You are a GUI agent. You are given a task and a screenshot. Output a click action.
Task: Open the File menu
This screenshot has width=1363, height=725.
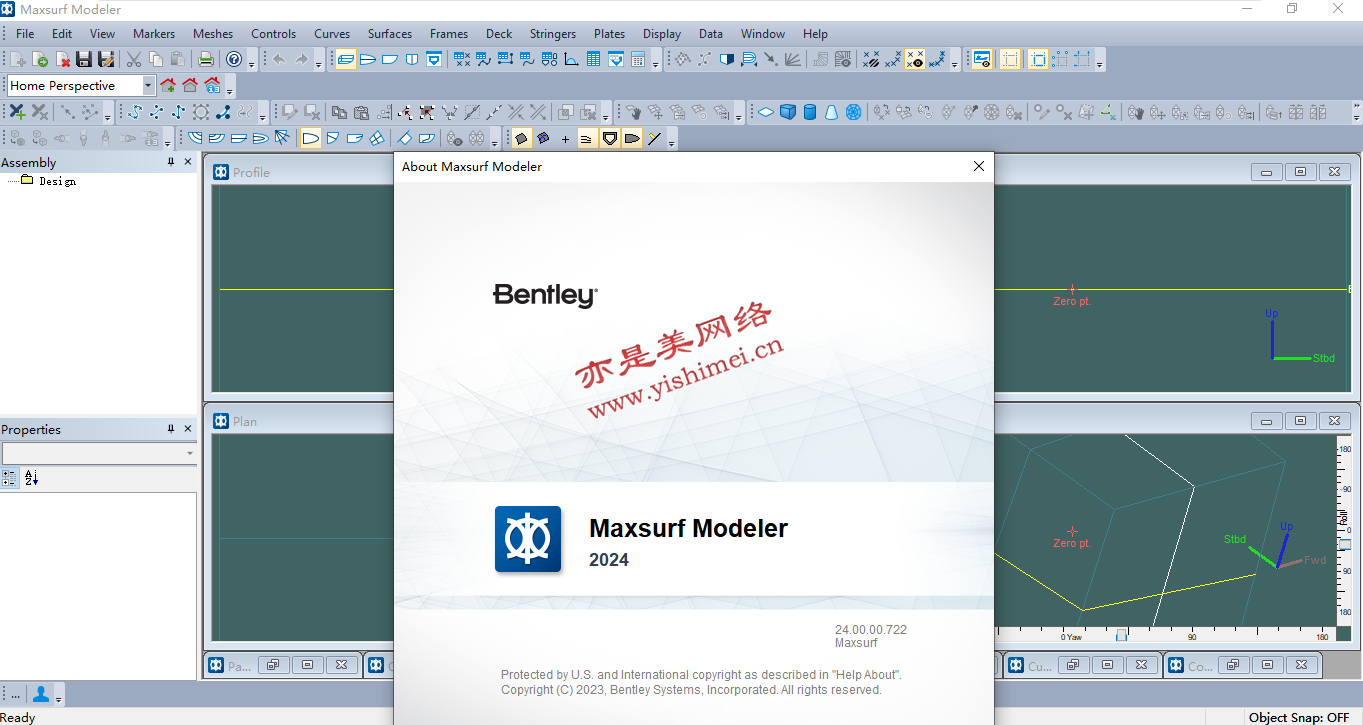(x=25, y=33)
